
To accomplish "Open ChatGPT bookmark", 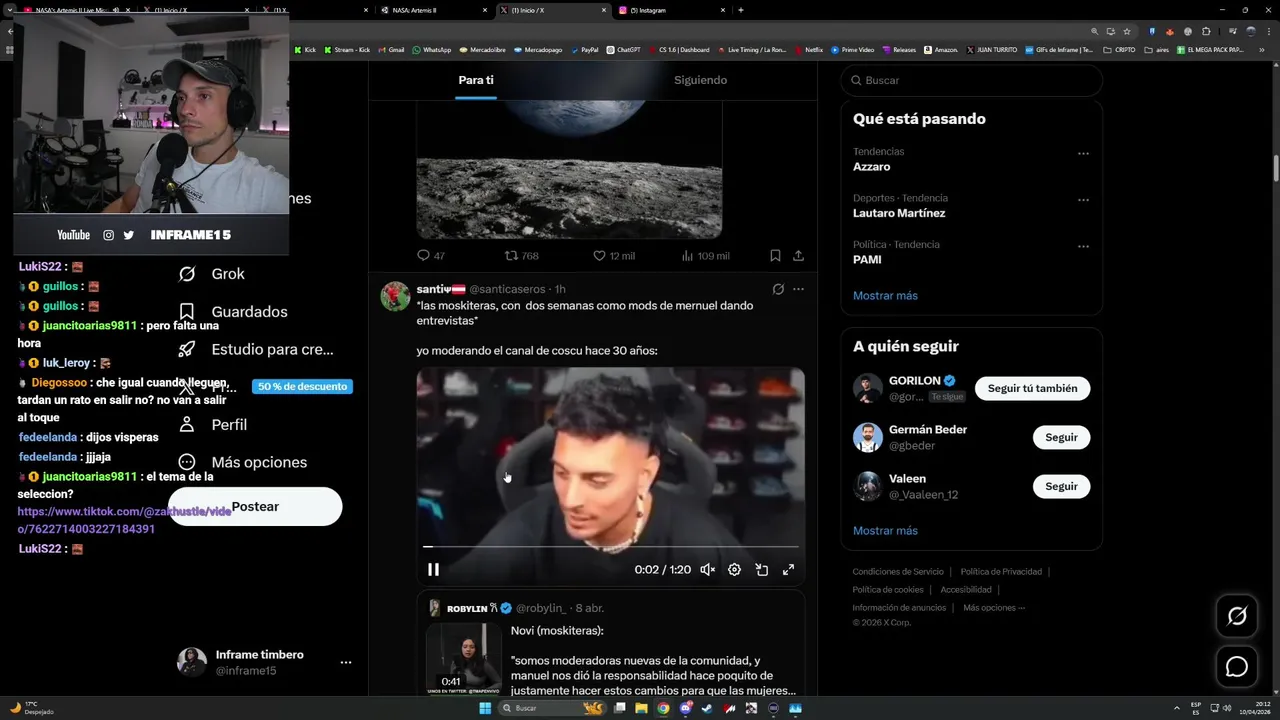I will (x=624, y=49).
